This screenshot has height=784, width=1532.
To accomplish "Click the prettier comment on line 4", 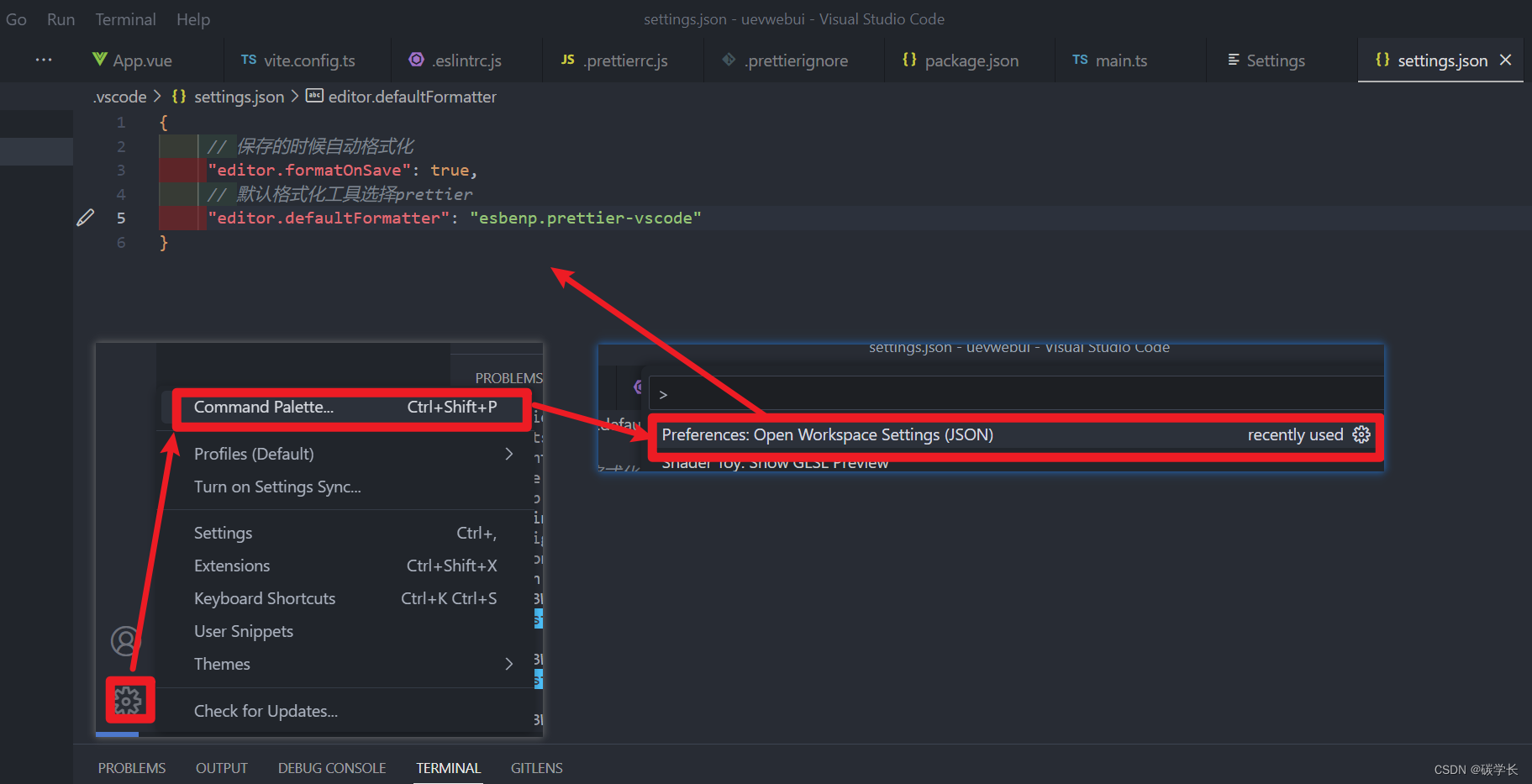I will (340, 194).
